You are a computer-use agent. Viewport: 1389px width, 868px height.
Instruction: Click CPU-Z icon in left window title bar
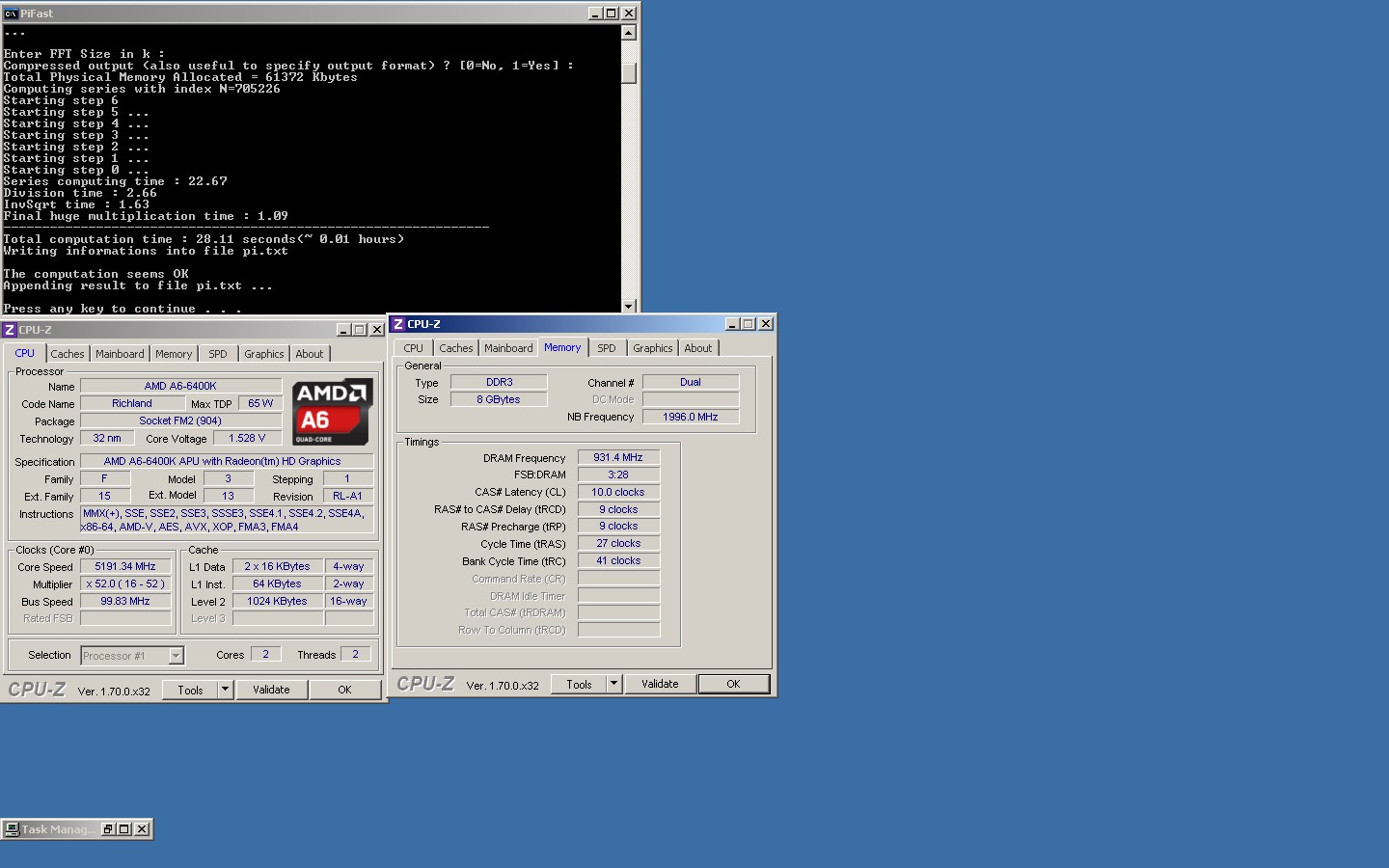[10, 330]
